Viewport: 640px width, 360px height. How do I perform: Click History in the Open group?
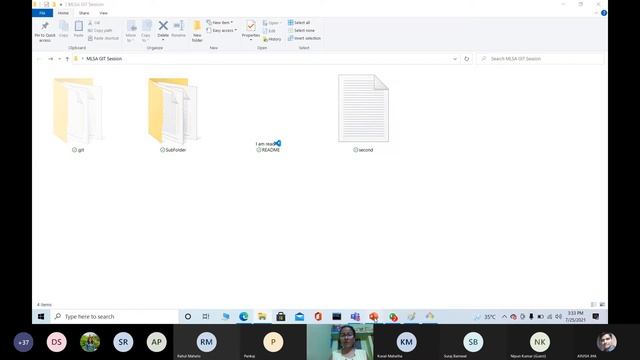(272, 39)
